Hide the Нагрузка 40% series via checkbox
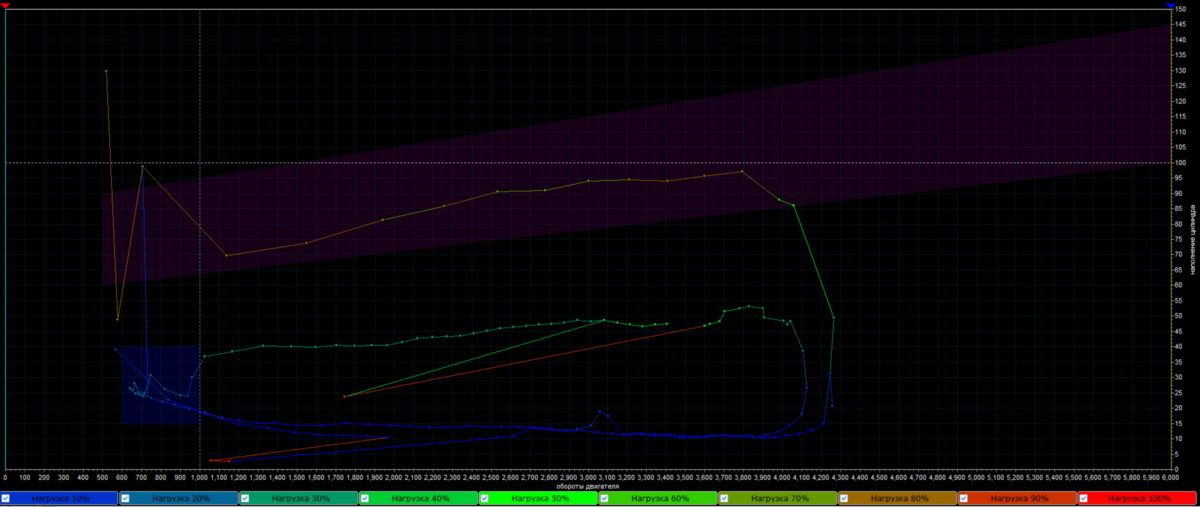This screenshot has height=507, width=1200. coord(365,497)
